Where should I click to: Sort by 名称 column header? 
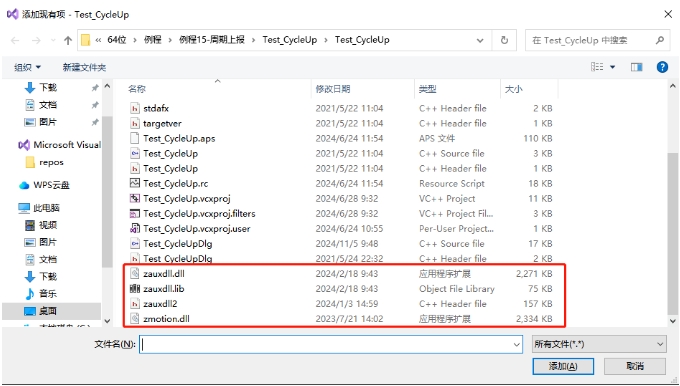point(137,89)
